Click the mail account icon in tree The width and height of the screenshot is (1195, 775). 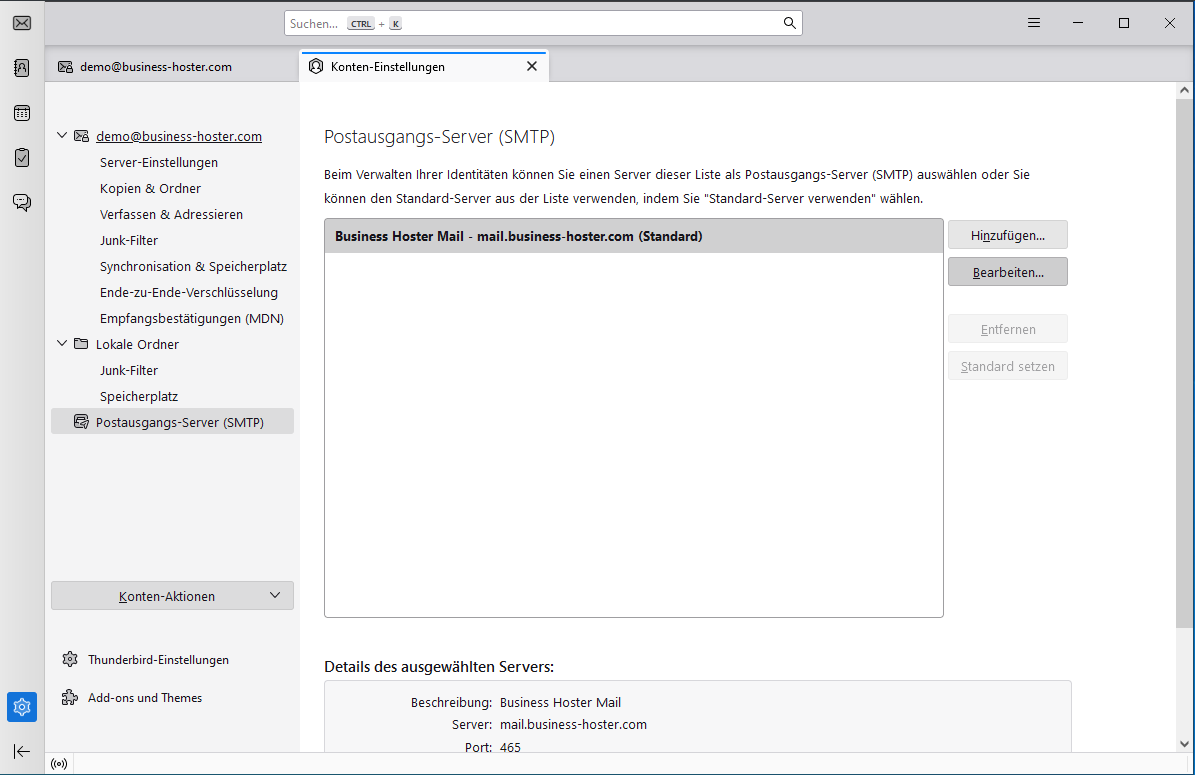pos(82,136)
